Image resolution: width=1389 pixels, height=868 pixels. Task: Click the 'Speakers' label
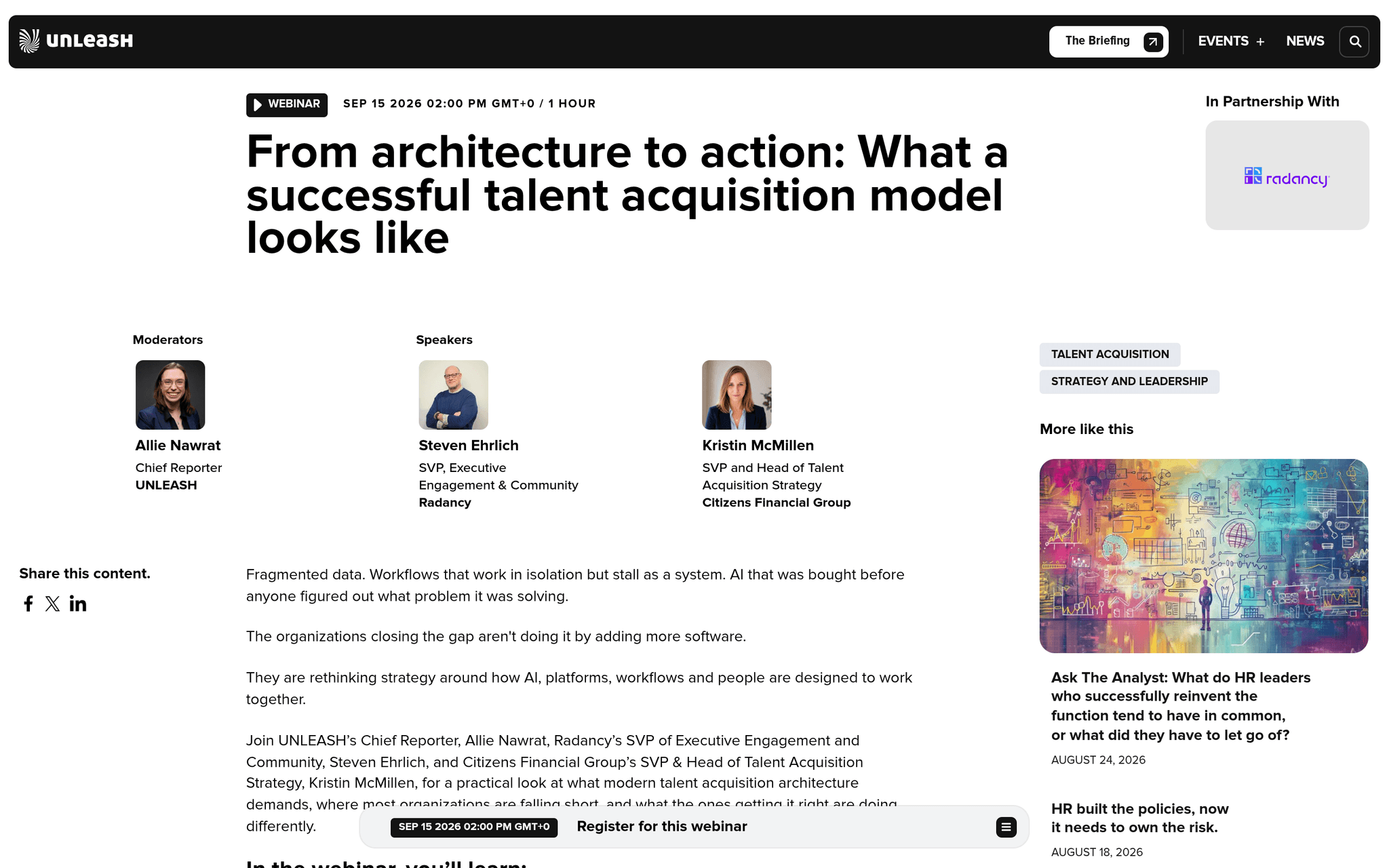tap(444, 340)
